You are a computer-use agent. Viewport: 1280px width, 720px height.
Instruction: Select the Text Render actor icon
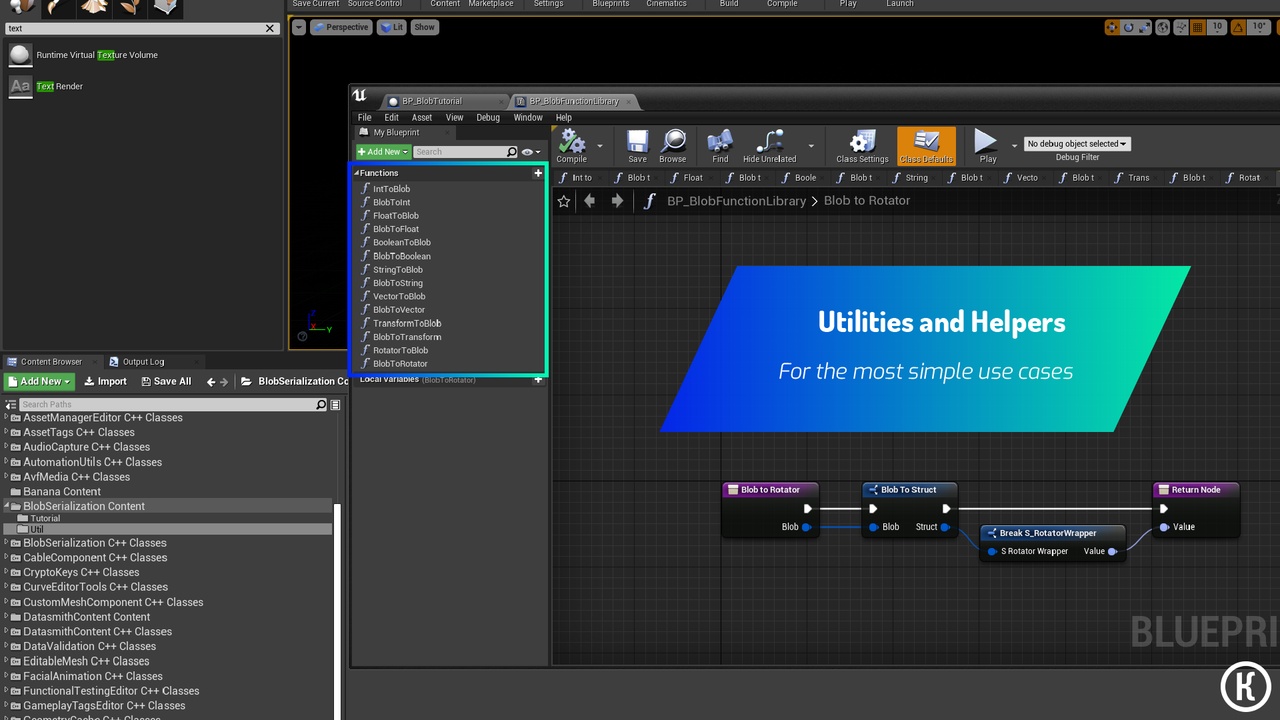click(x=20, y=86)
